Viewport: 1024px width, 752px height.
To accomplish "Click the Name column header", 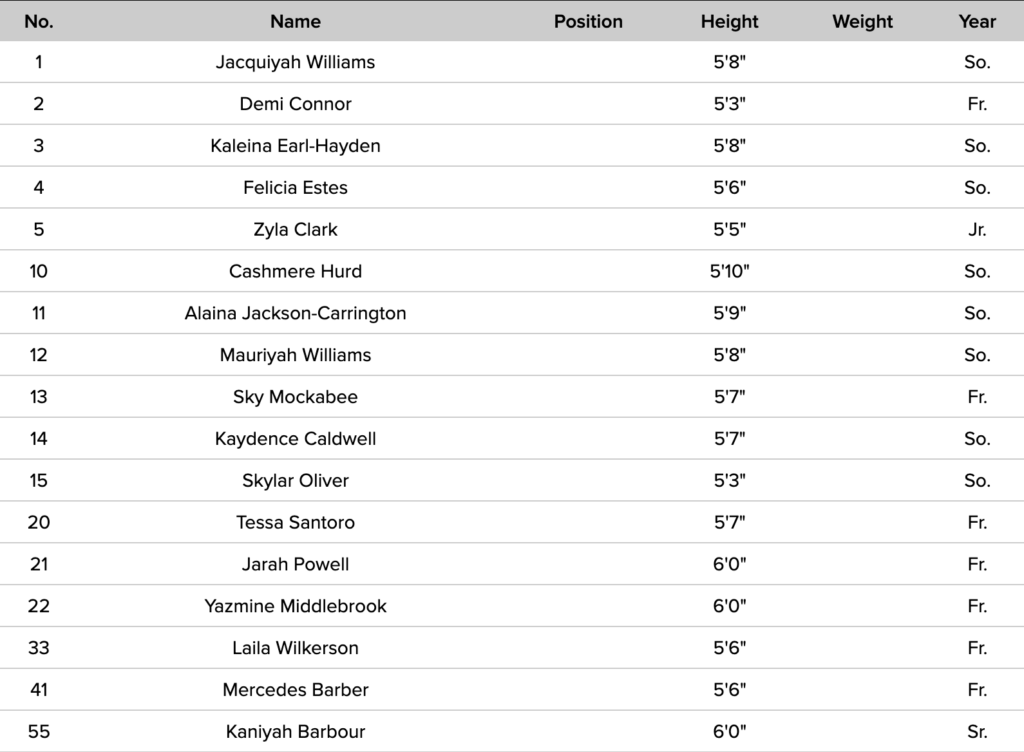I will (x=295, y=21).
